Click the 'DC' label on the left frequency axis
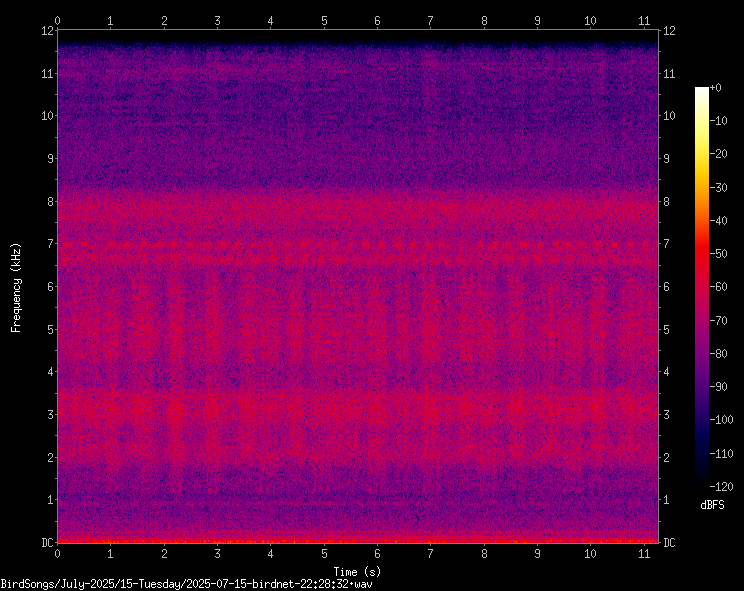This screenshot has height=591, width=744. click(x=47, y=543)
